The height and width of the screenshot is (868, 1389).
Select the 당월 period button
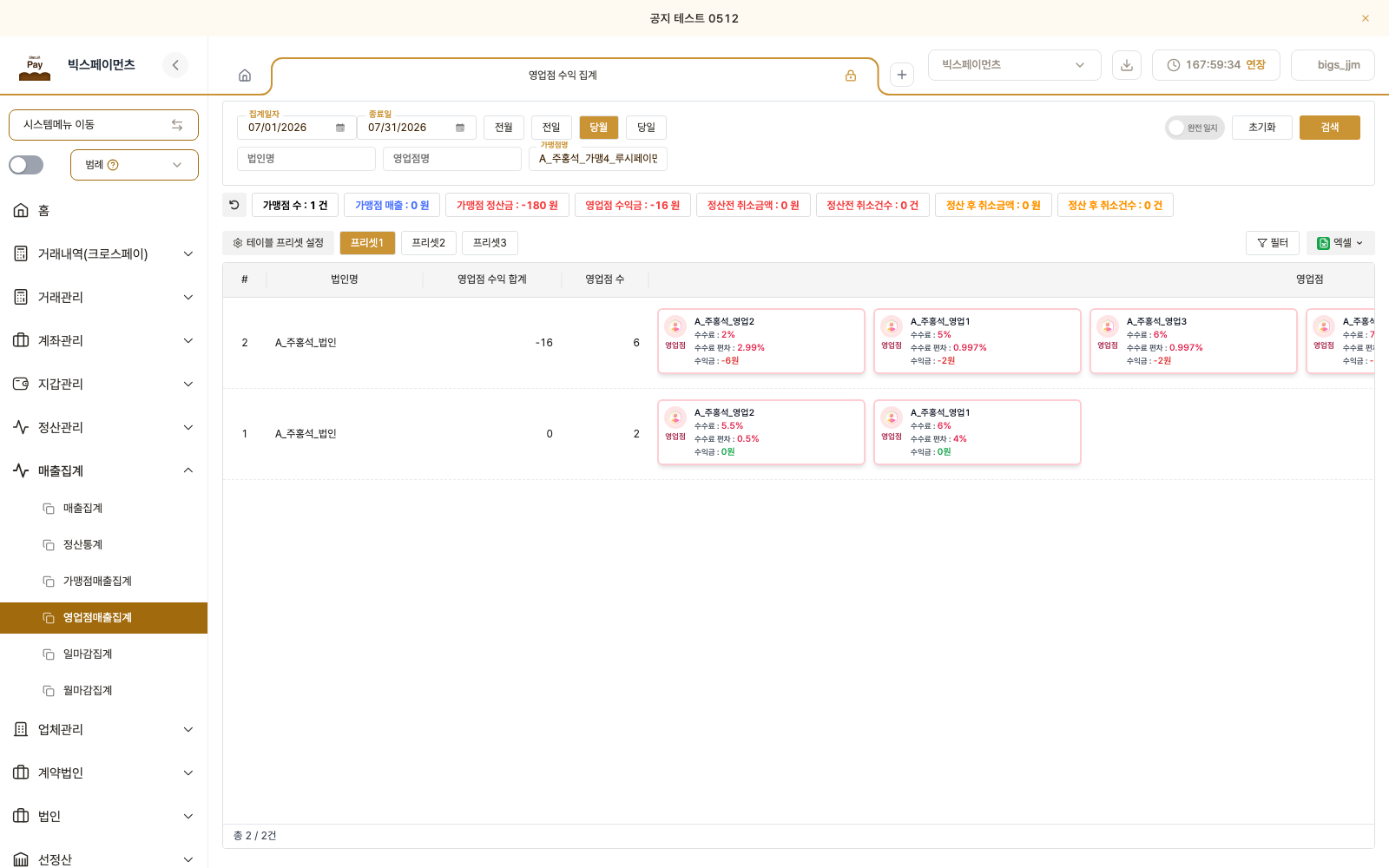tap(599, 128)
